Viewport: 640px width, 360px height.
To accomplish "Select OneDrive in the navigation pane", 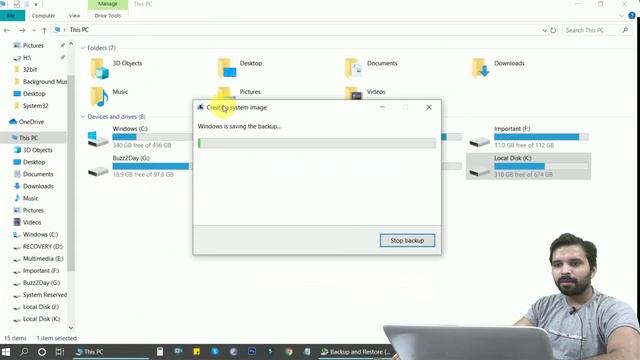I will point(31,122).
